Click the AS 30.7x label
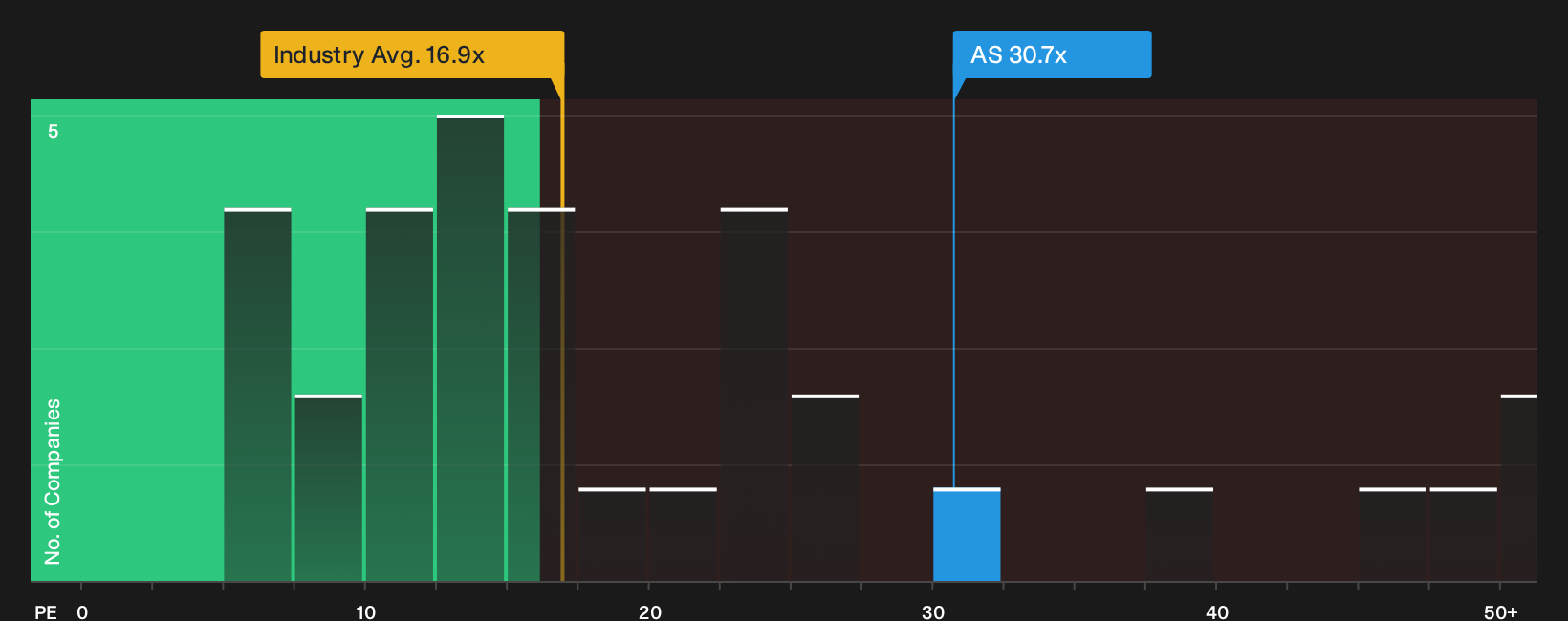 (1052, 54)
